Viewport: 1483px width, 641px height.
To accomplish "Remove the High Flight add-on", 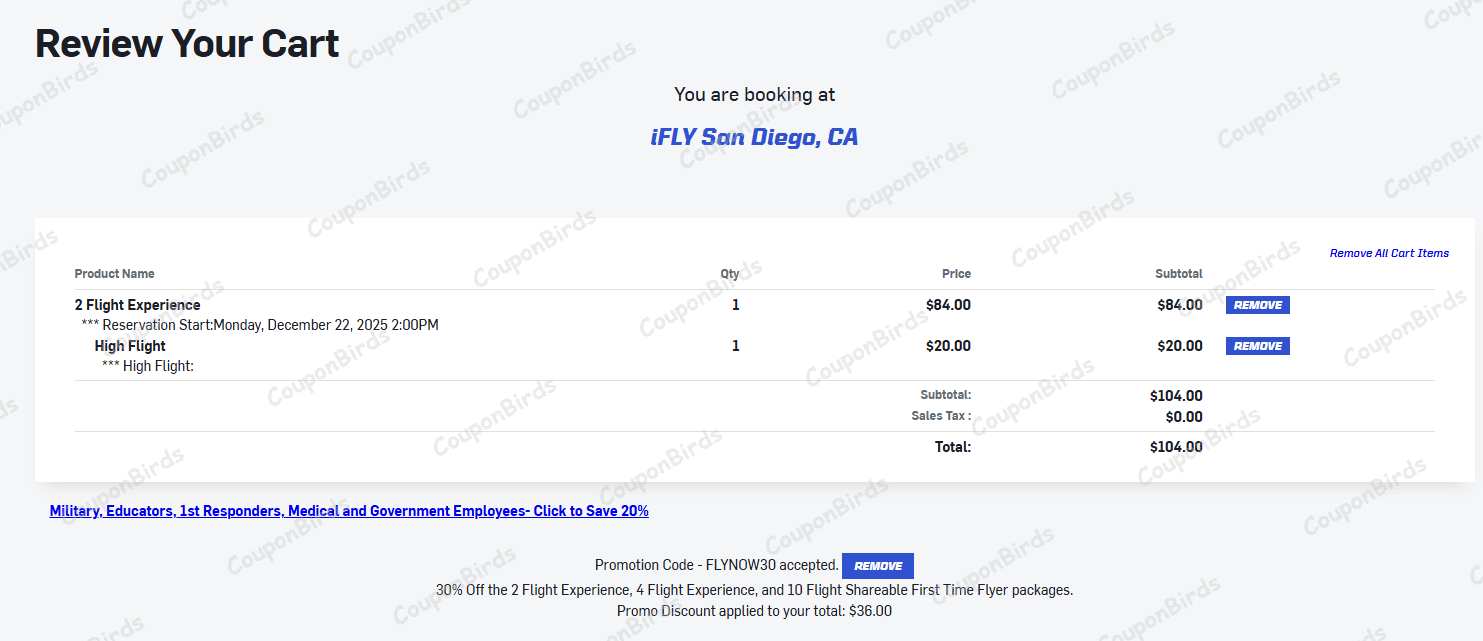I will point(1257,346).
